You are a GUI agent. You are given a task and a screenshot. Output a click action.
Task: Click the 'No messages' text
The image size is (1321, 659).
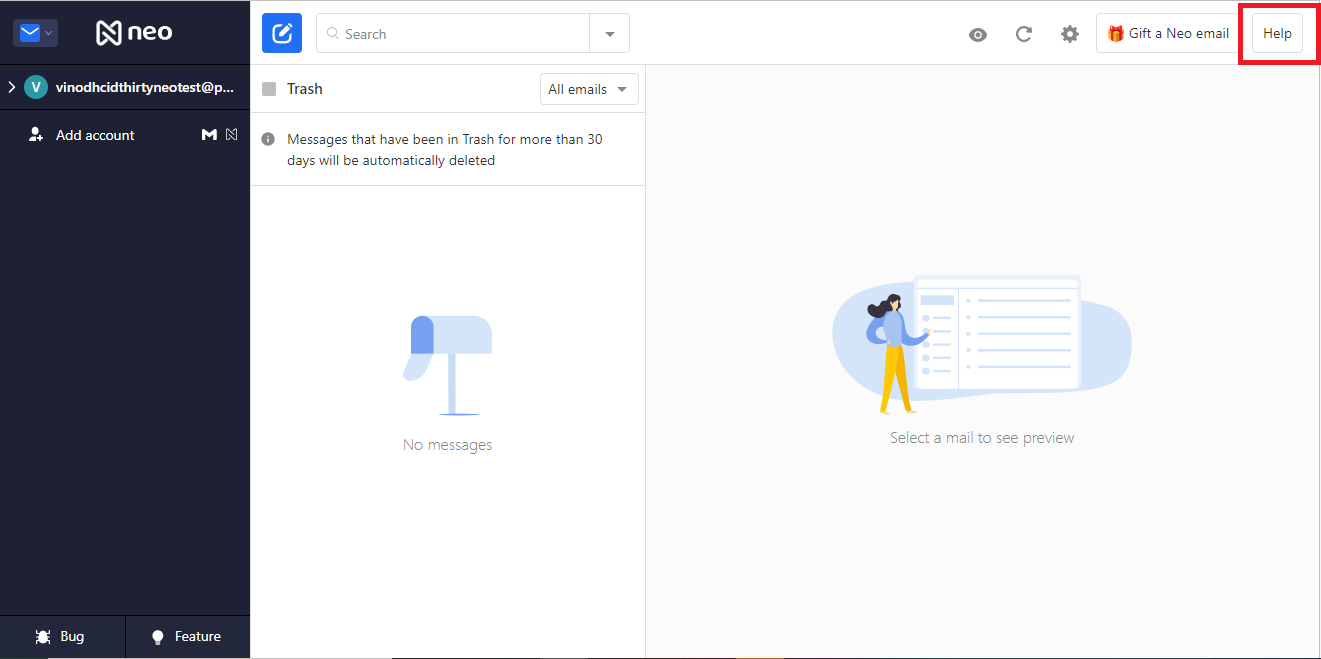pos(447,445)
